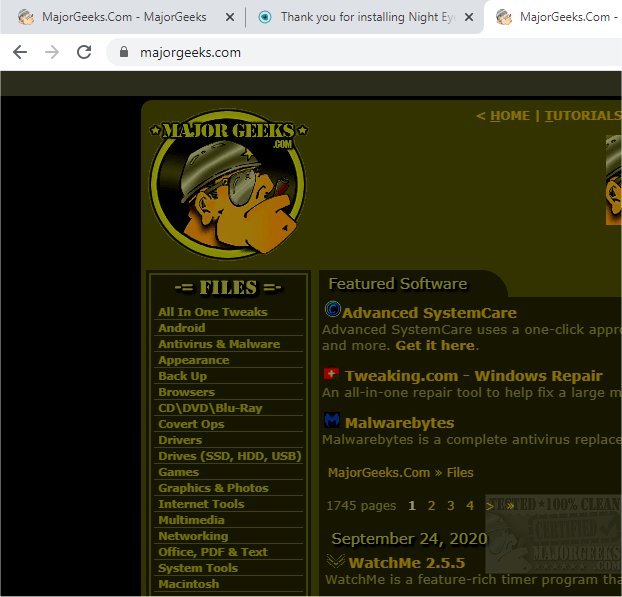622x597 pixels.
Task: Open Antivirus & Malware category
Action: point(219,344)
